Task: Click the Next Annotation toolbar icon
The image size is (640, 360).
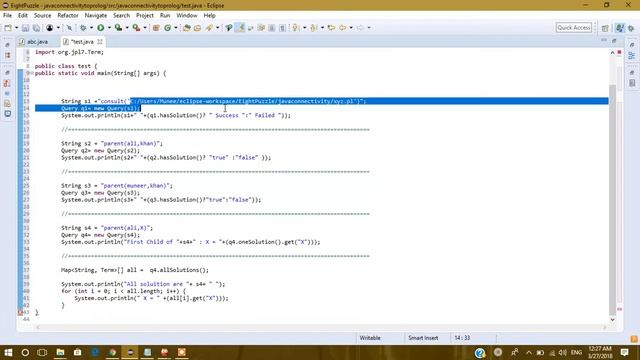Action: click(296, 28)
